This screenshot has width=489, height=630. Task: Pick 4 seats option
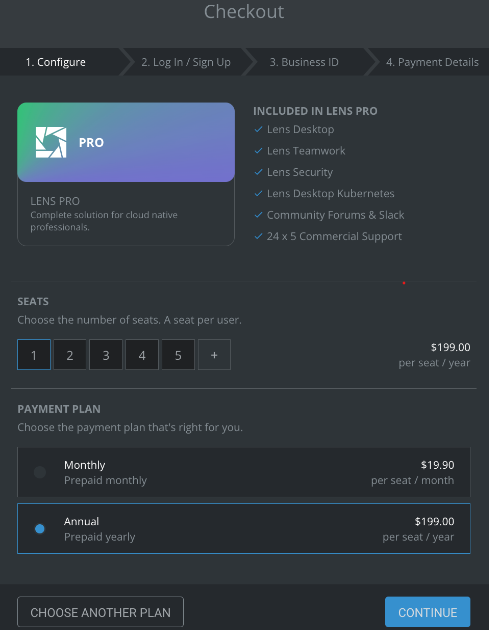tap(142, 355)
